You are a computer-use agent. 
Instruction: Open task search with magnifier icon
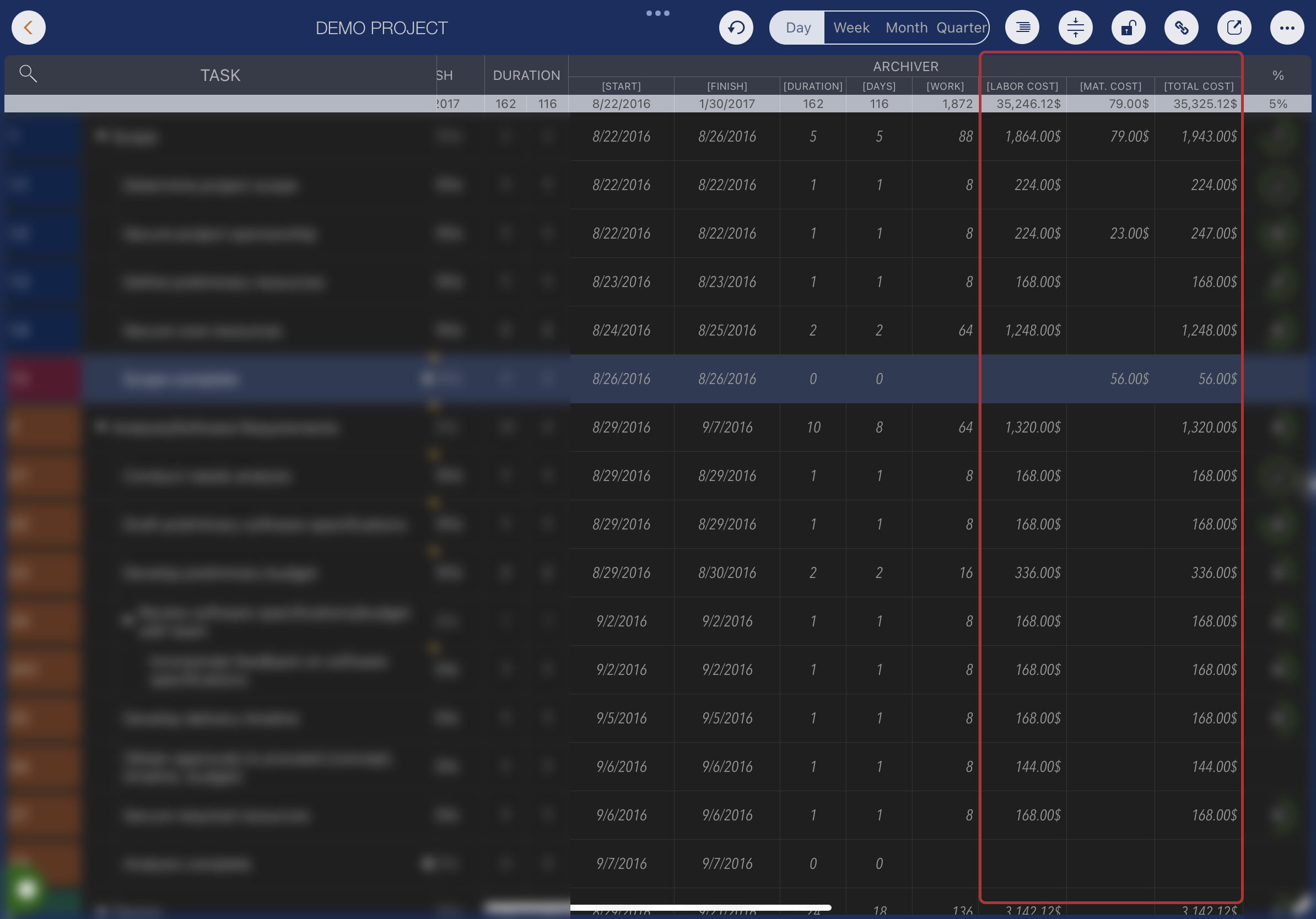tap(28, 74)
